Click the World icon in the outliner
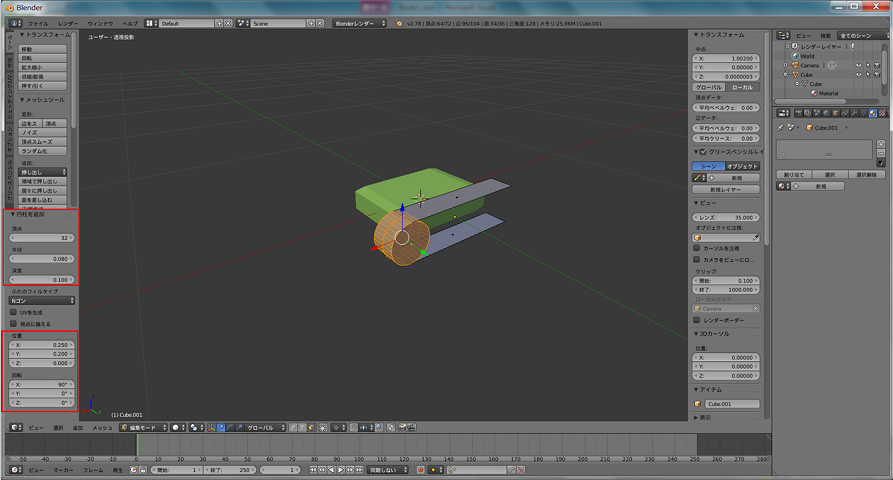 pos(795,56)
